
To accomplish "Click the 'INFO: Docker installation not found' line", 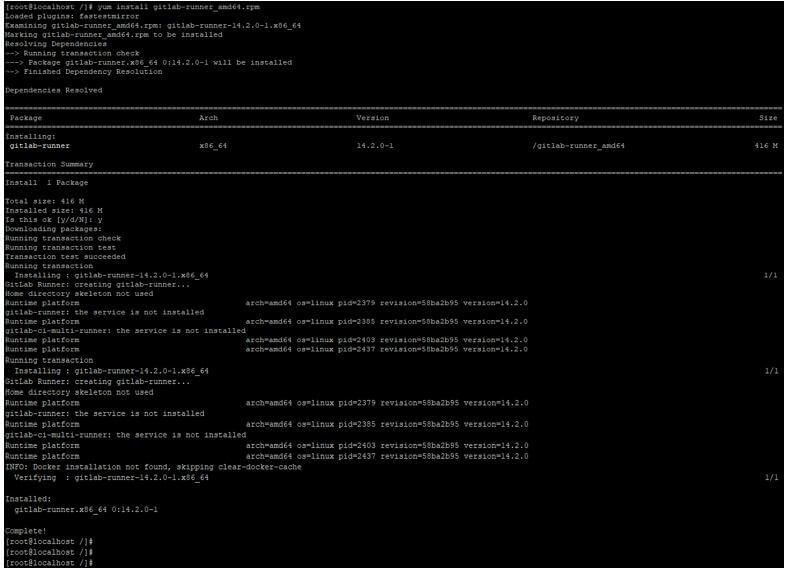I will [153, 467].
